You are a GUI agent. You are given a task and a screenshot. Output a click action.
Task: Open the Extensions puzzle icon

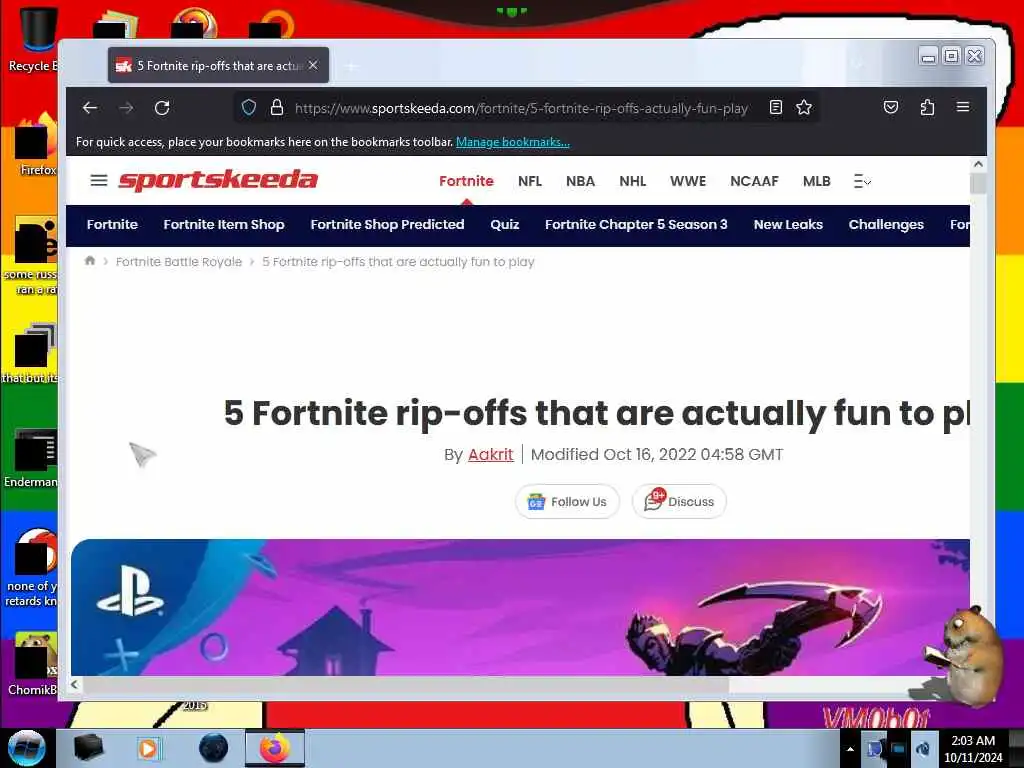[927, 107]
